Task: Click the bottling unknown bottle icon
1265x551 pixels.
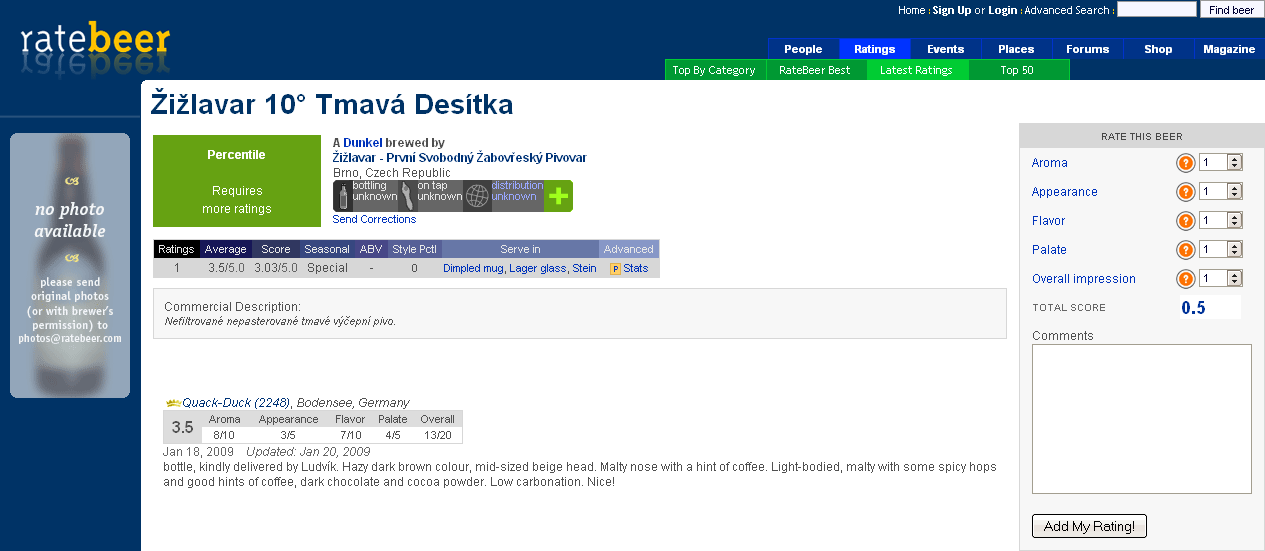Action: 343,196
